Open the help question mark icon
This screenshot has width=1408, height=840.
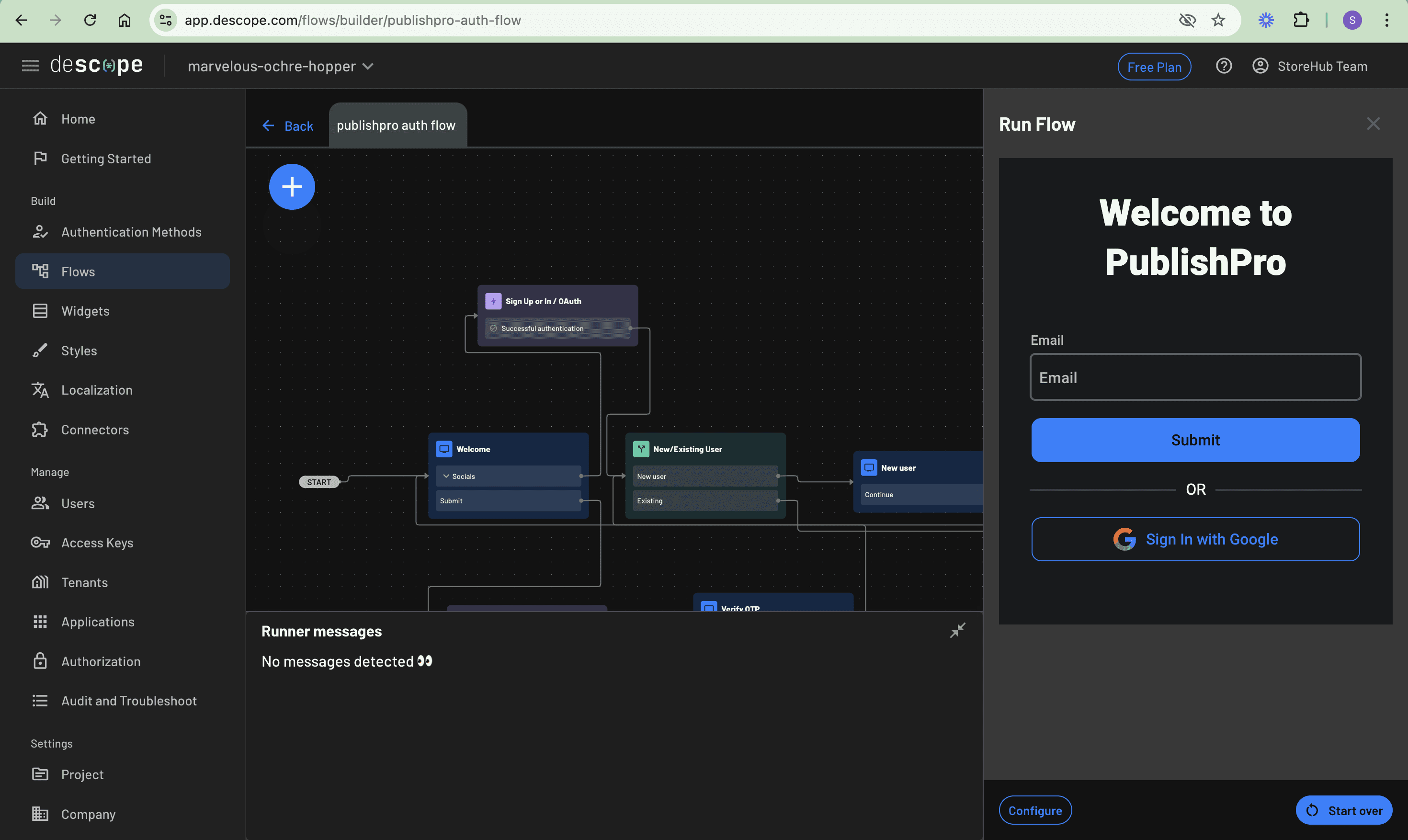[1224, 66]
